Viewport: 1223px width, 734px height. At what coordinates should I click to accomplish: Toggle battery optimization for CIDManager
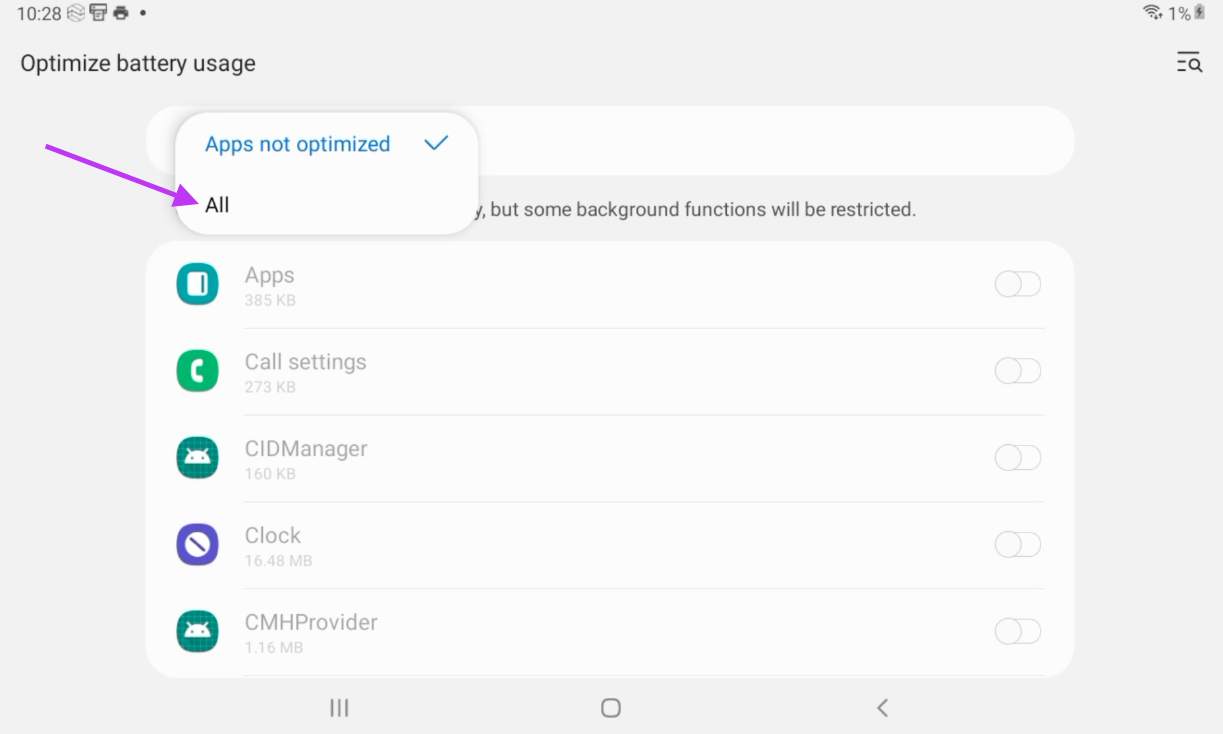click(x=1017, y=458)
